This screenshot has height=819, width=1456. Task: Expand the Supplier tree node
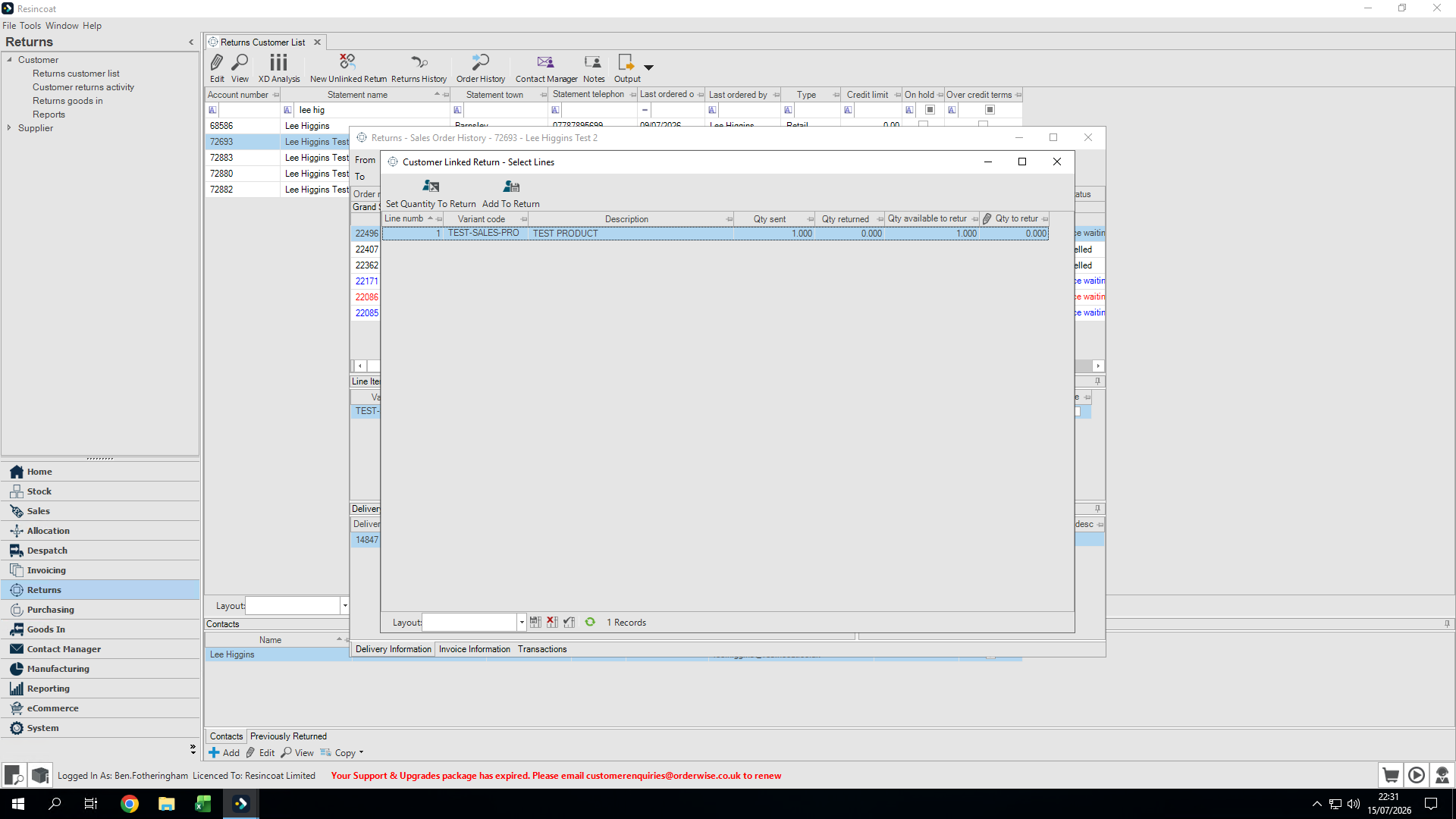coord(9,128)
